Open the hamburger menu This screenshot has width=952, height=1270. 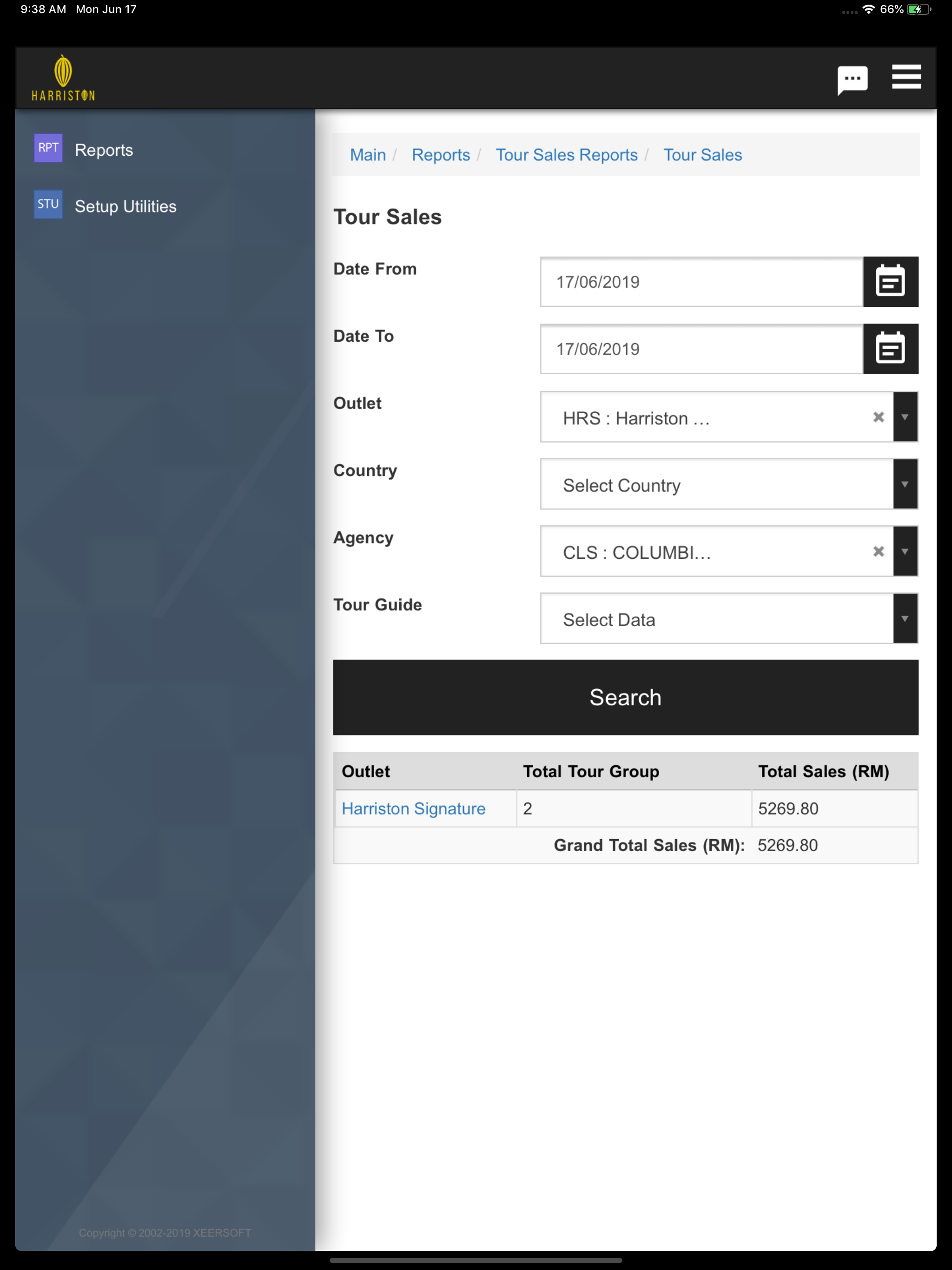[x=906, y=77]
